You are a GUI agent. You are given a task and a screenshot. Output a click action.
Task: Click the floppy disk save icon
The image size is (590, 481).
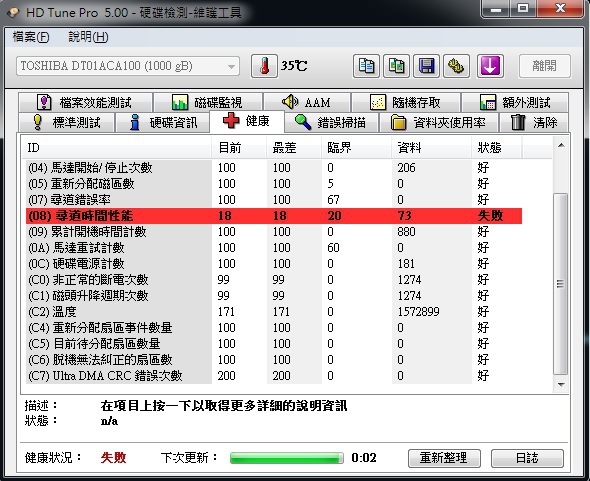(426, 66)
